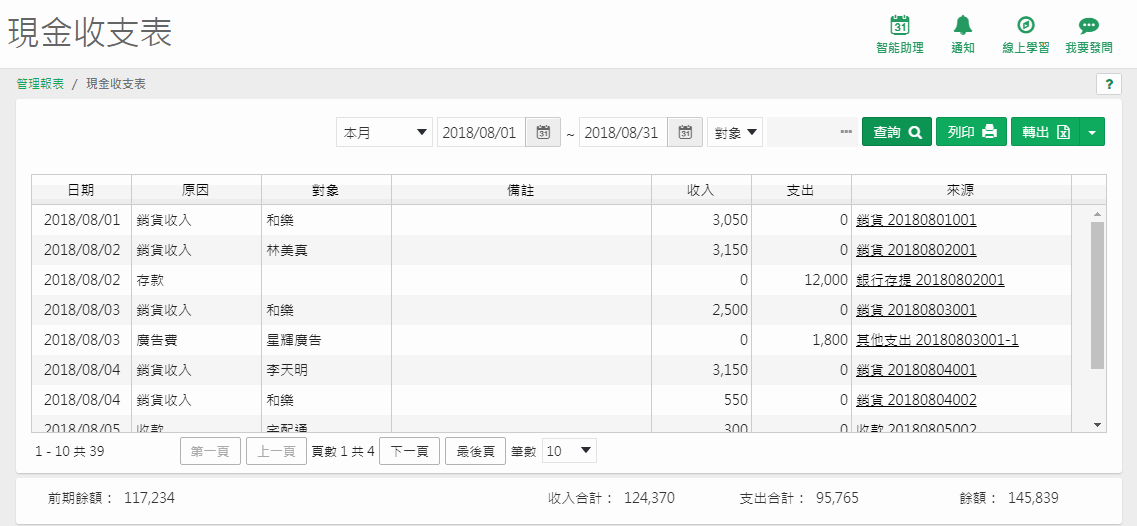
Task: Open source link 銷貨 20180802001
Action: (916, 250)
